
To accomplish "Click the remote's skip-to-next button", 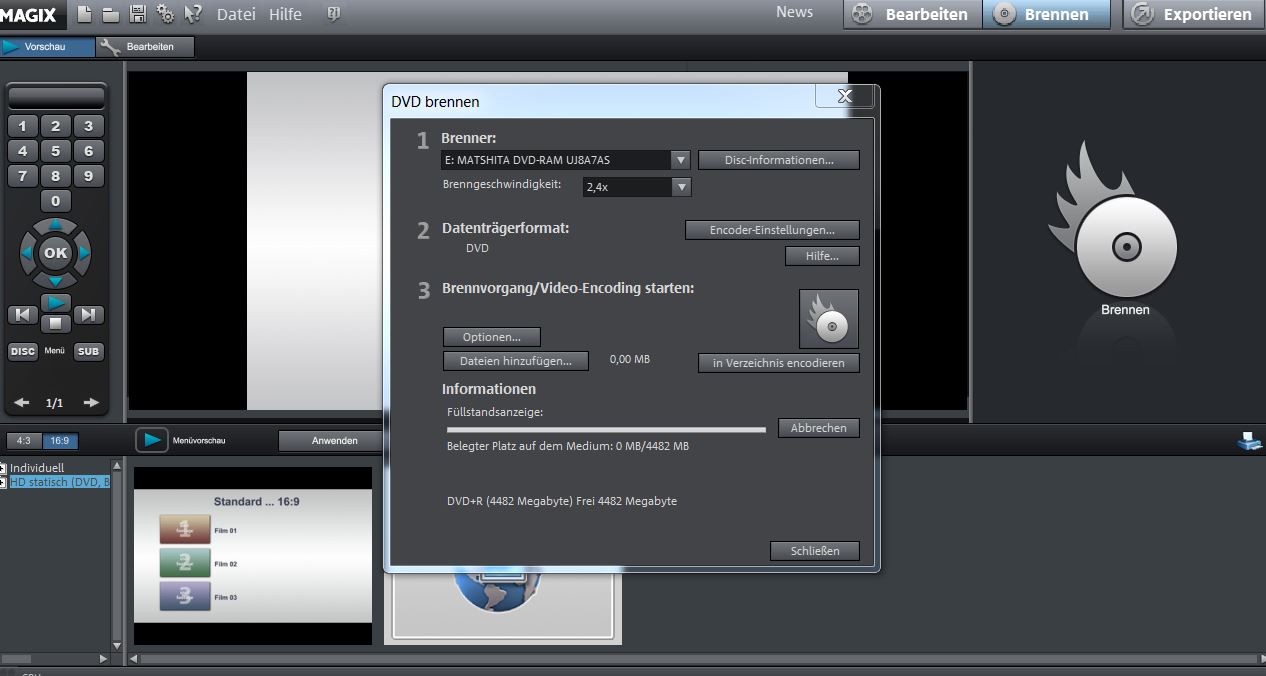I will (x=89, y=315).
